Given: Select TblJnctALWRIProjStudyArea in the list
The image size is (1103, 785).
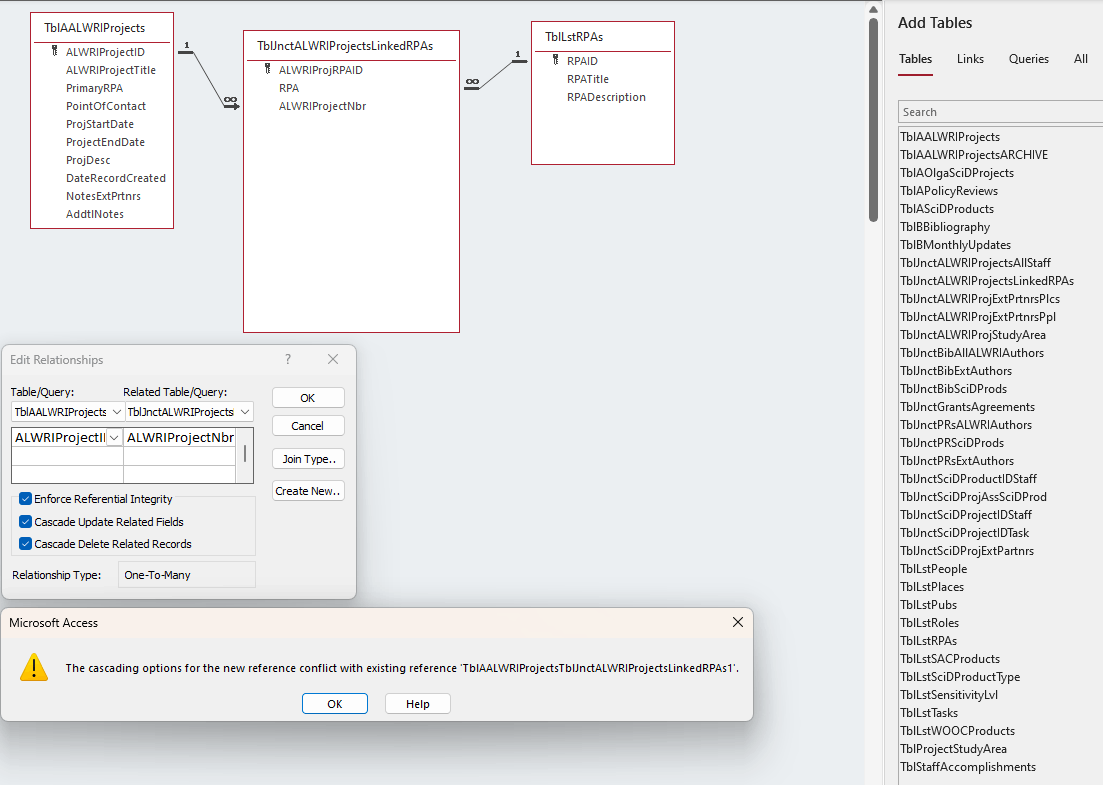Looking at the screenshot, I should pyautogui.click(x=973, y=335).
